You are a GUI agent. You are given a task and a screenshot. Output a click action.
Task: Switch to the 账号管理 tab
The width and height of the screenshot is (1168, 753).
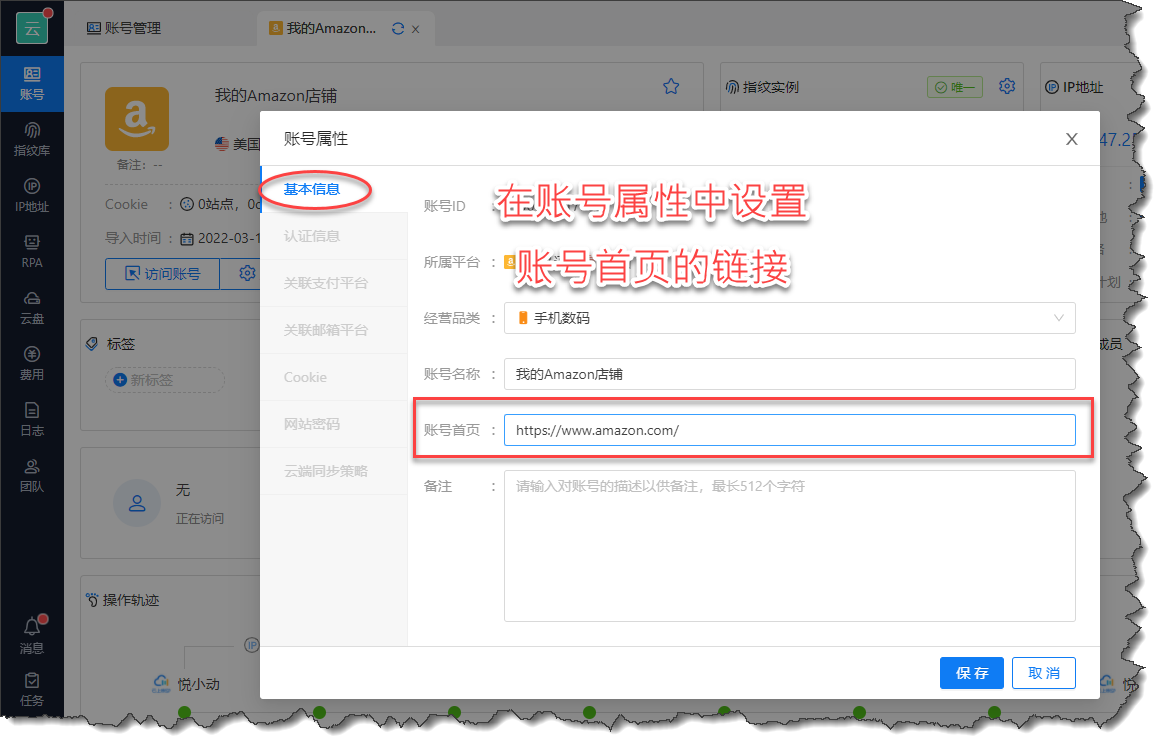pyautogui.click(x=124, y=28)
